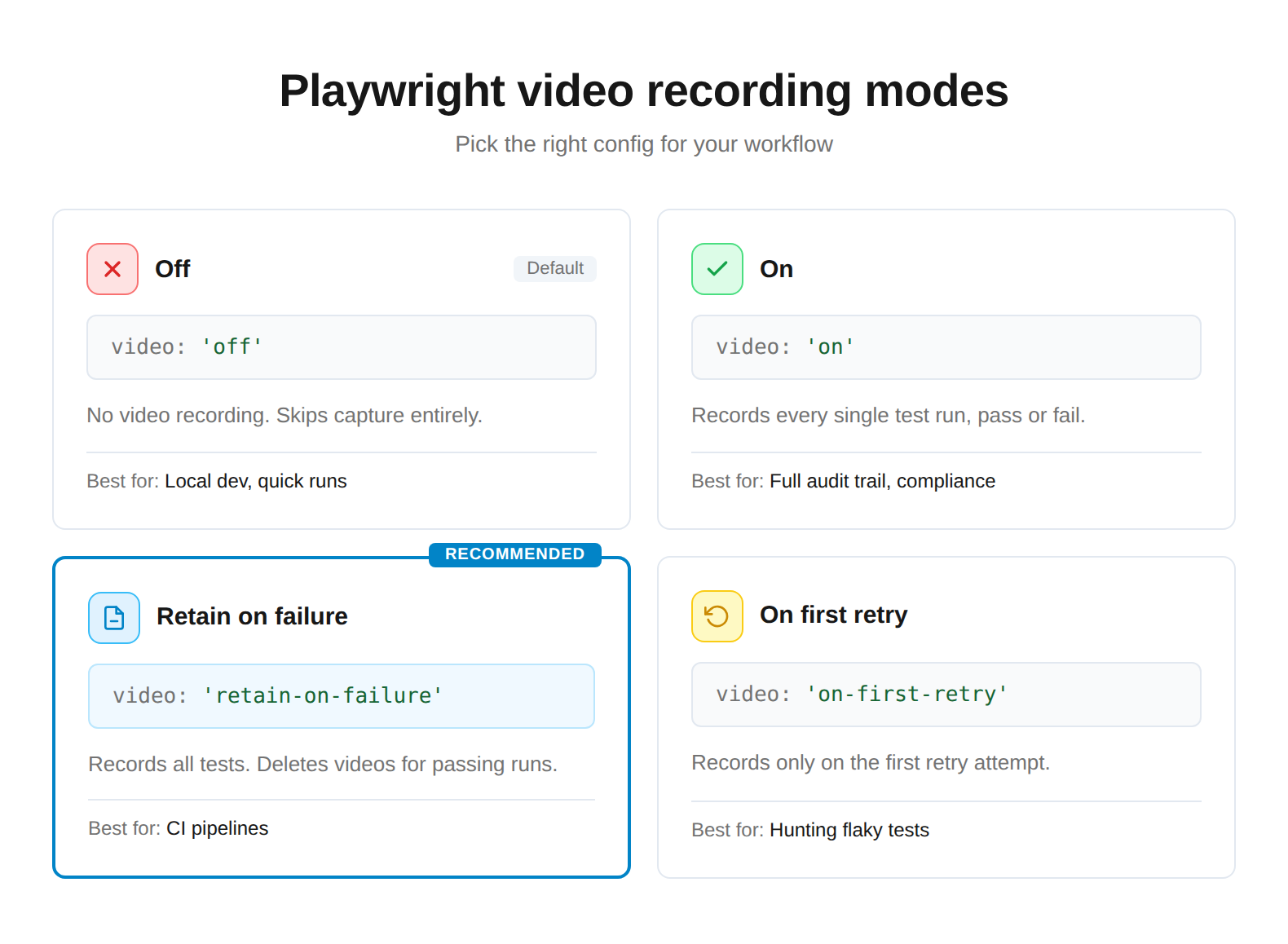This screenshot has height=944, width=1288.
Task: Click 'Full audit trail, compliance' text
Action: (882, 481)
